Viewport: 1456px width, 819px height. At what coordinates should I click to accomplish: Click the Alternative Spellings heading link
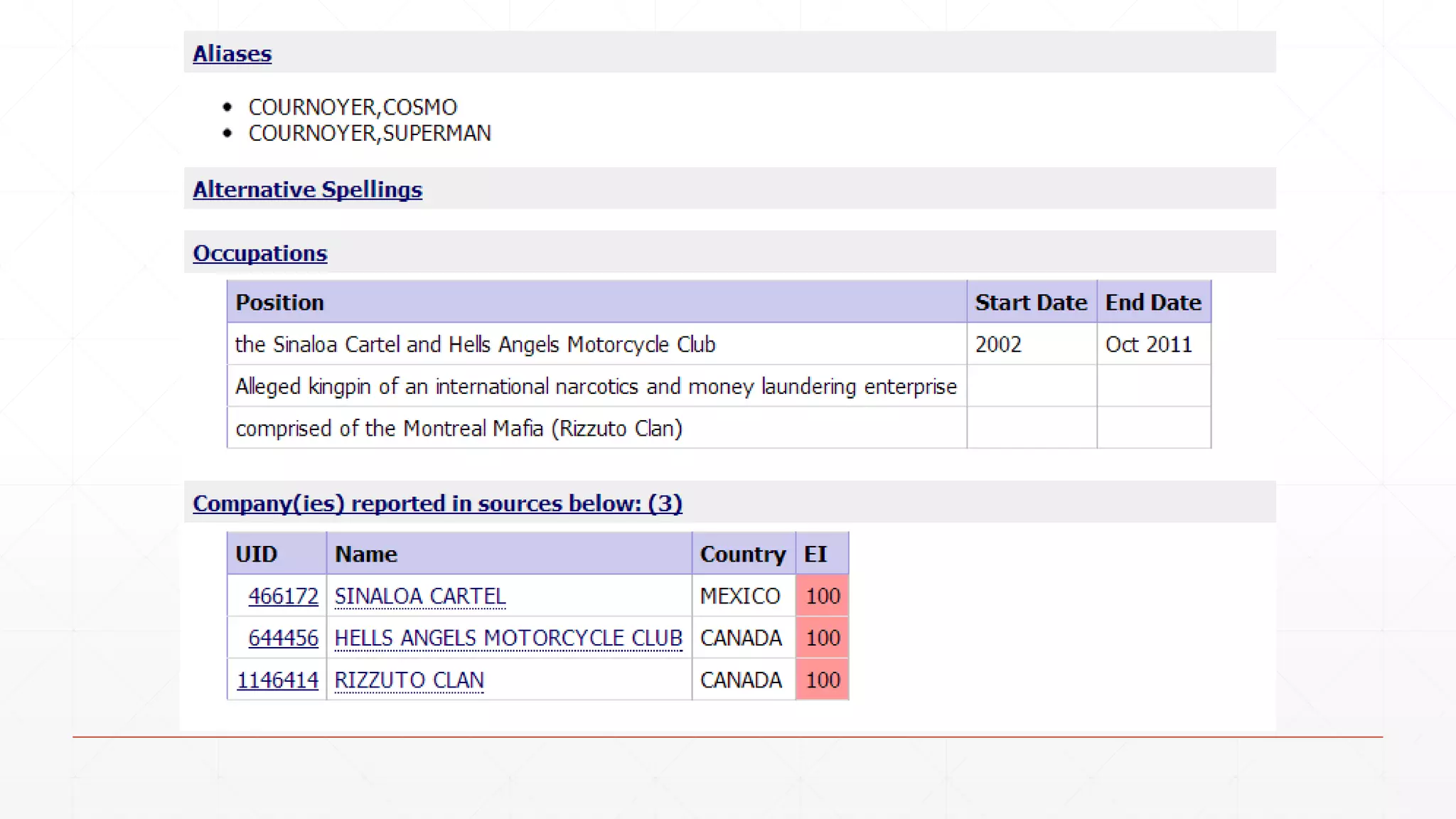(x=307, y=190)
